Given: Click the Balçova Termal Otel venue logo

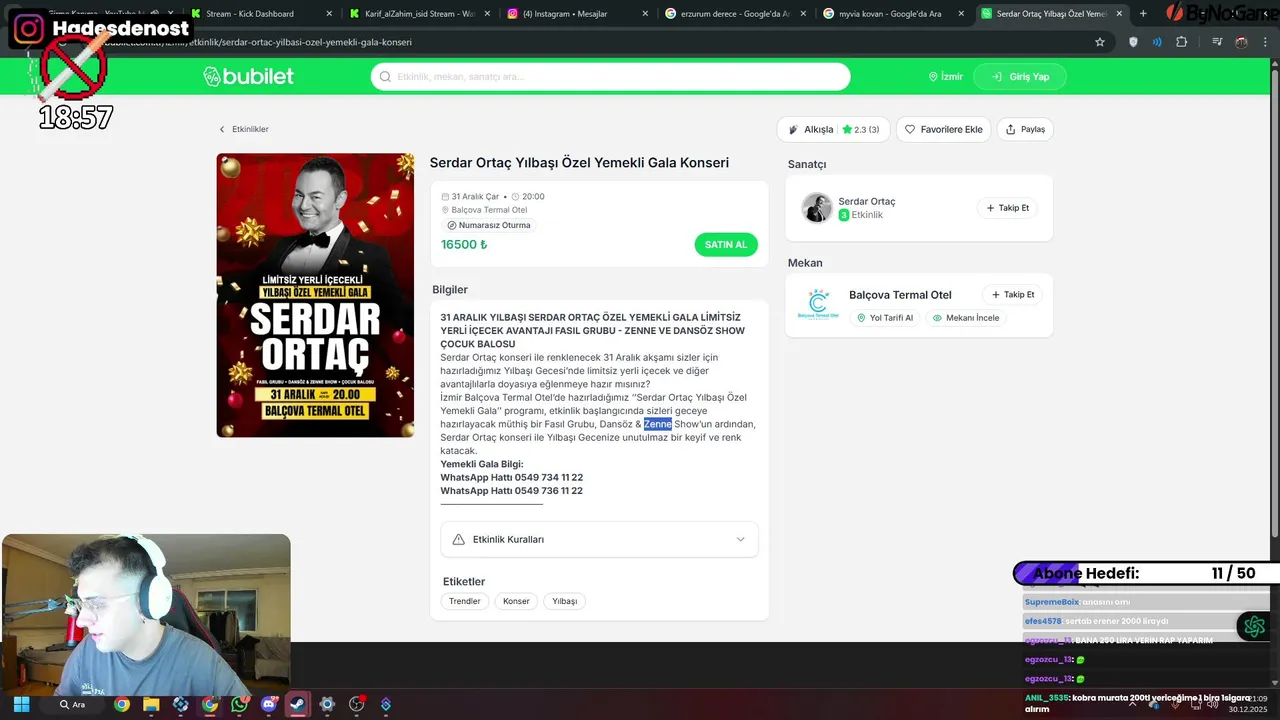Looking at the screenshot, I should pyautogui.click(x=819, y=304).
